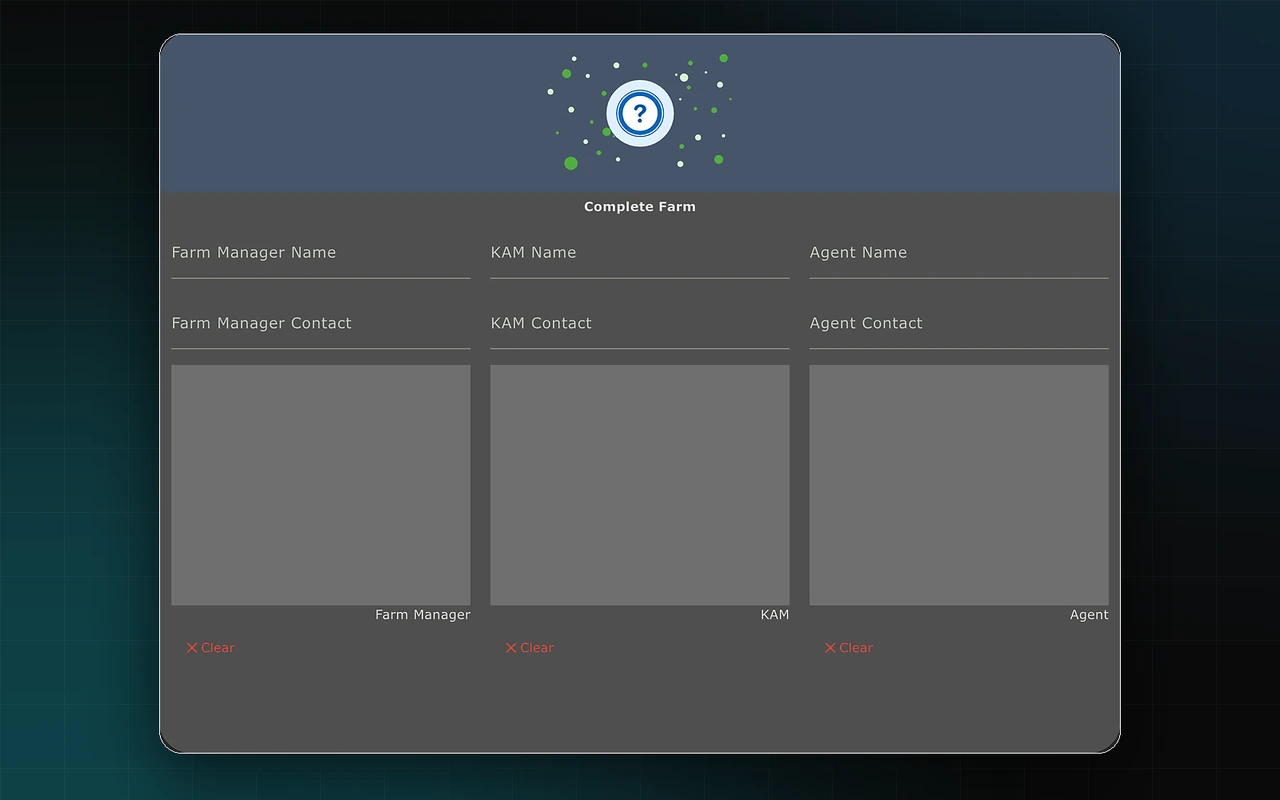Viewport: 1280px width, 800px height.
Task: Clear the KAM signature
Action: [x=529, y=648]
